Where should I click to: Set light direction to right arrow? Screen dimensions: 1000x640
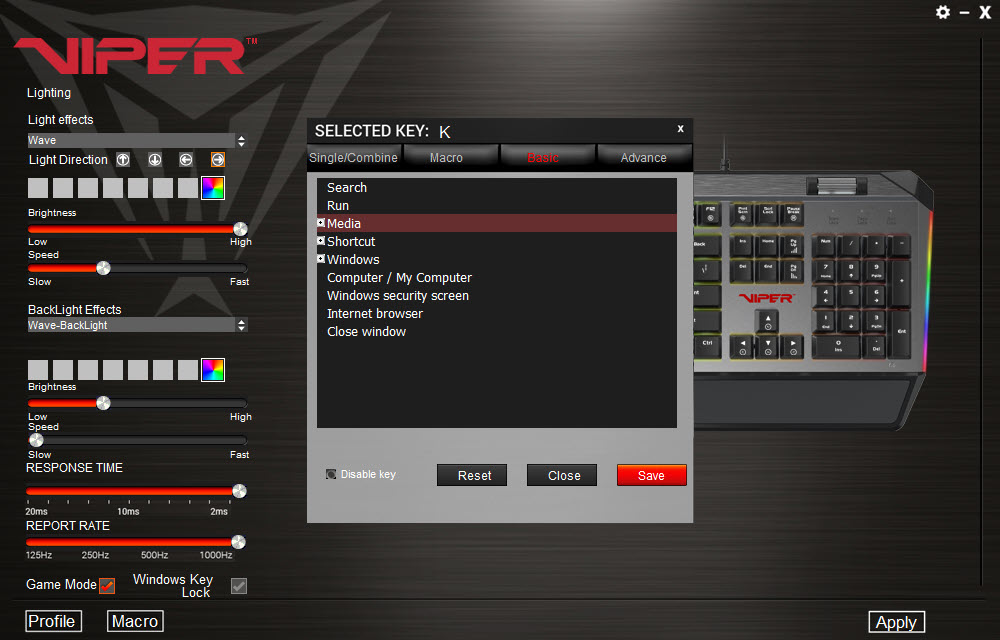point(217,159)
